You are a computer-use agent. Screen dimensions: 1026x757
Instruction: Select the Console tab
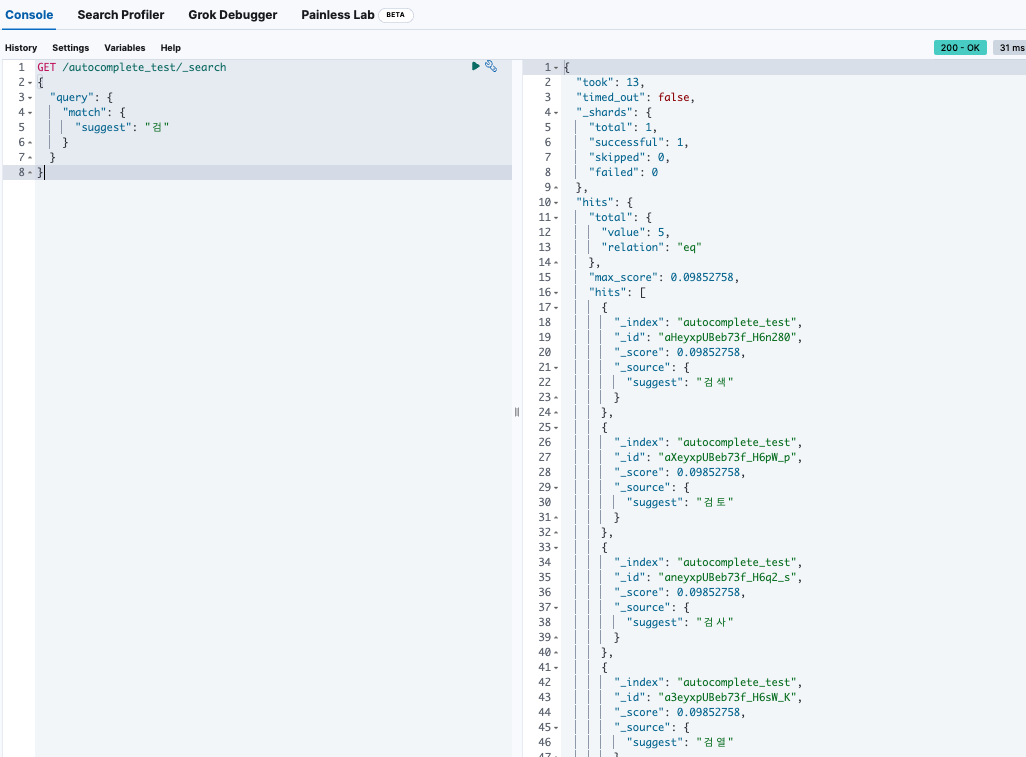pyautogui.click(x=29, y=15)
